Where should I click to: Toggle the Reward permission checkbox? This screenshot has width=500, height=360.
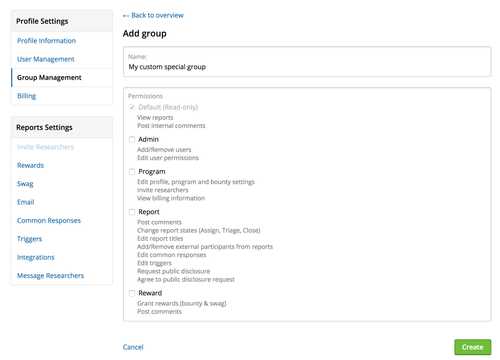(x=132, y=293)
